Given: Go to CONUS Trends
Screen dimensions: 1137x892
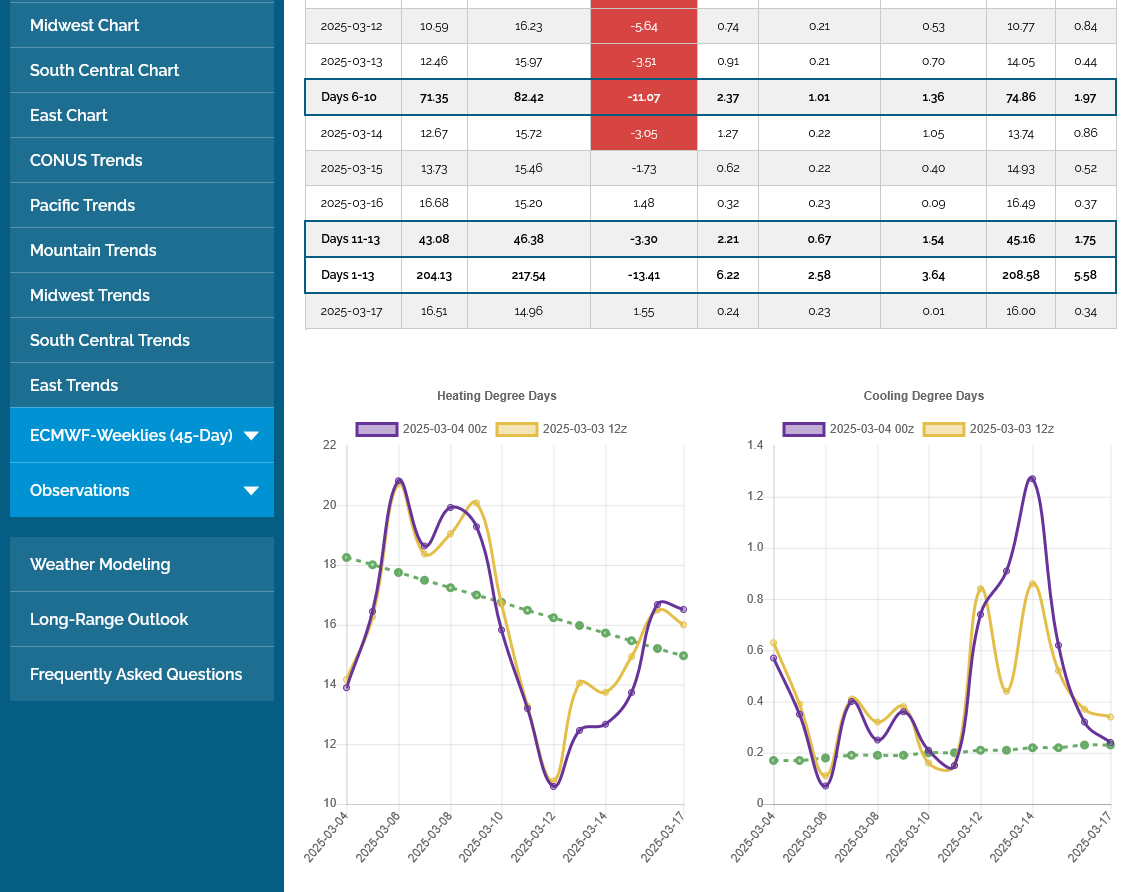Looking at the screenshot, I should (x=86, y=160).
